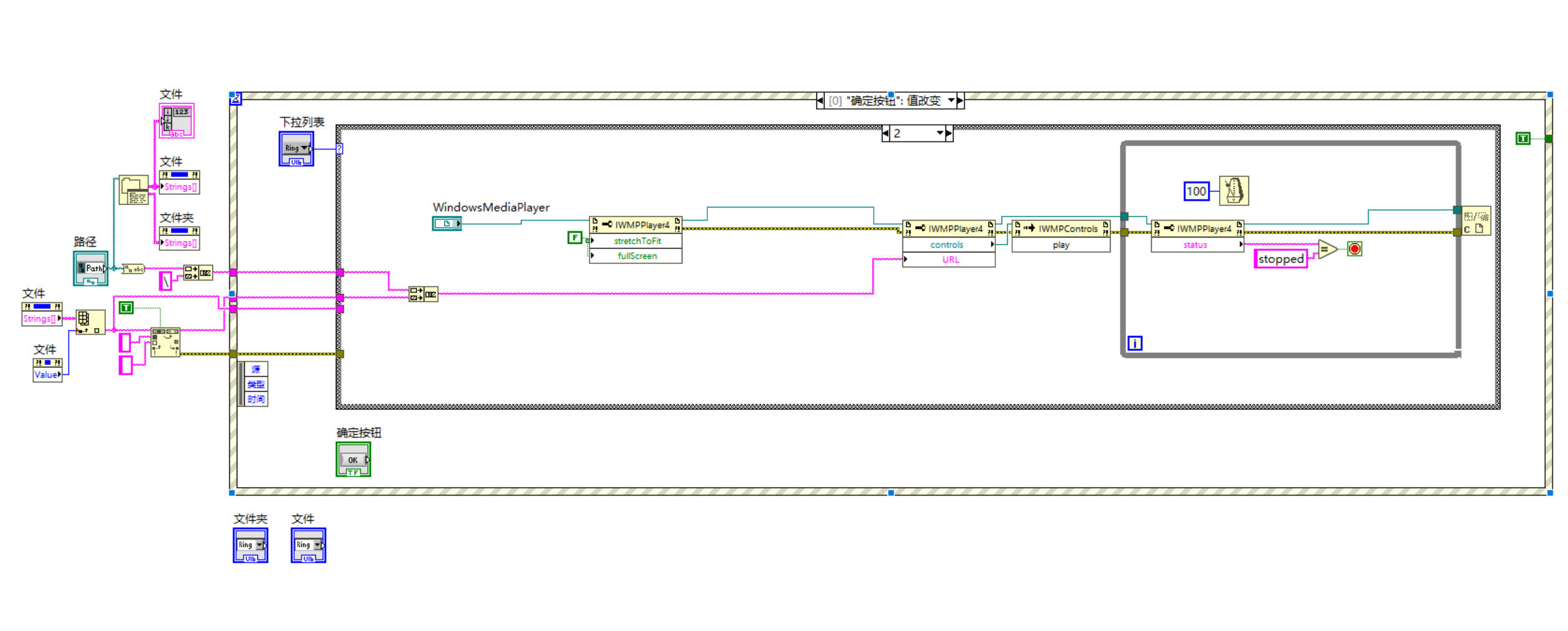
Task: Click the 'stopped' string constant
Action: tap(1280, 259)
